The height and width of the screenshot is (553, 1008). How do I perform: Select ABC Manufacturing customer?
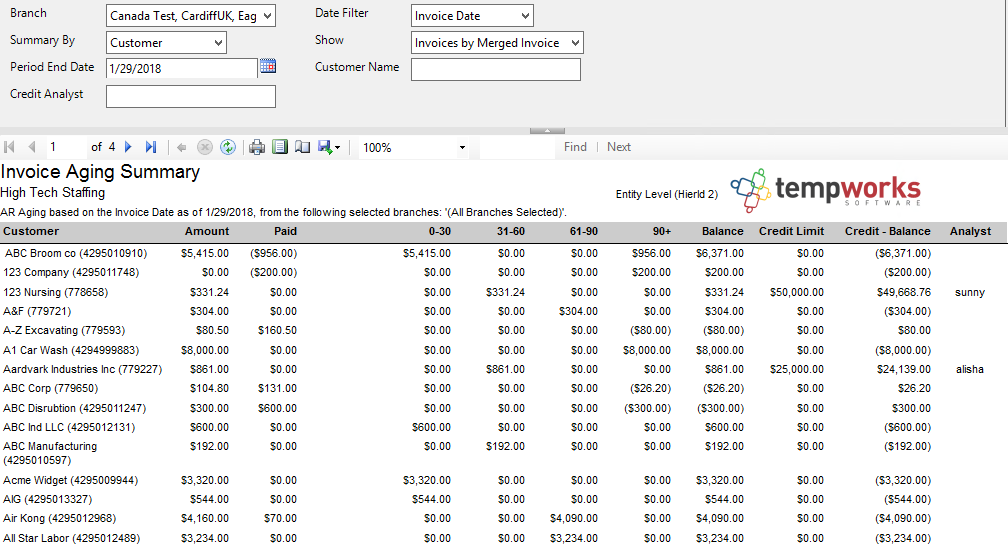point(50,453)
